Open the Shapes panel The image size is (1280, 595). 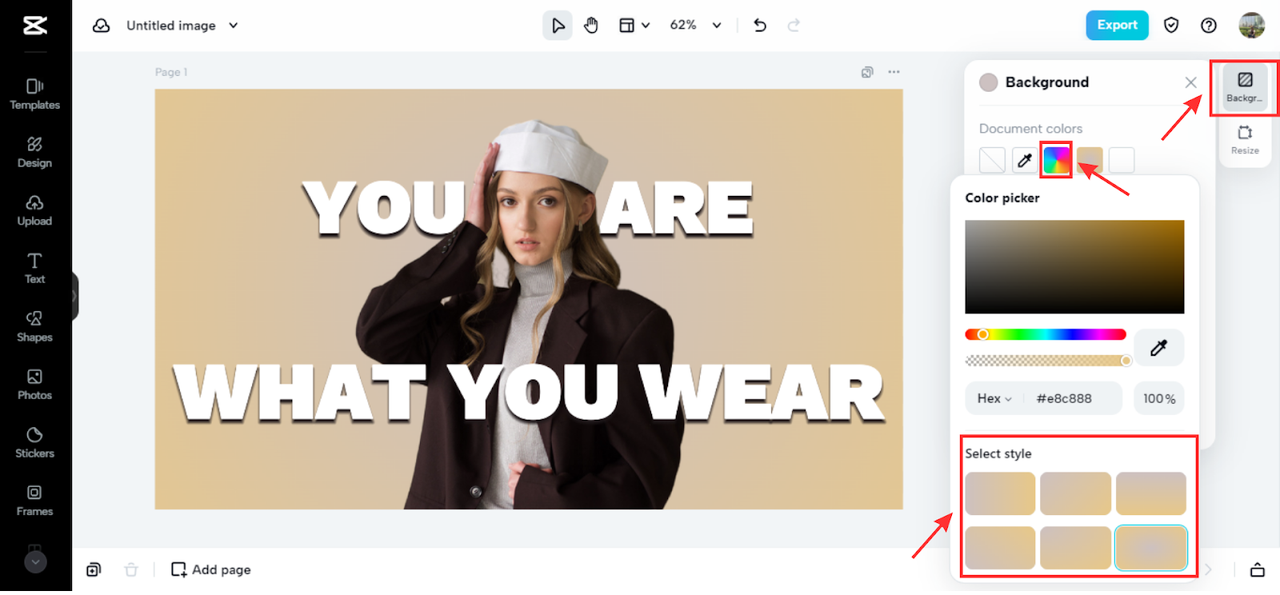coord(35,326)
